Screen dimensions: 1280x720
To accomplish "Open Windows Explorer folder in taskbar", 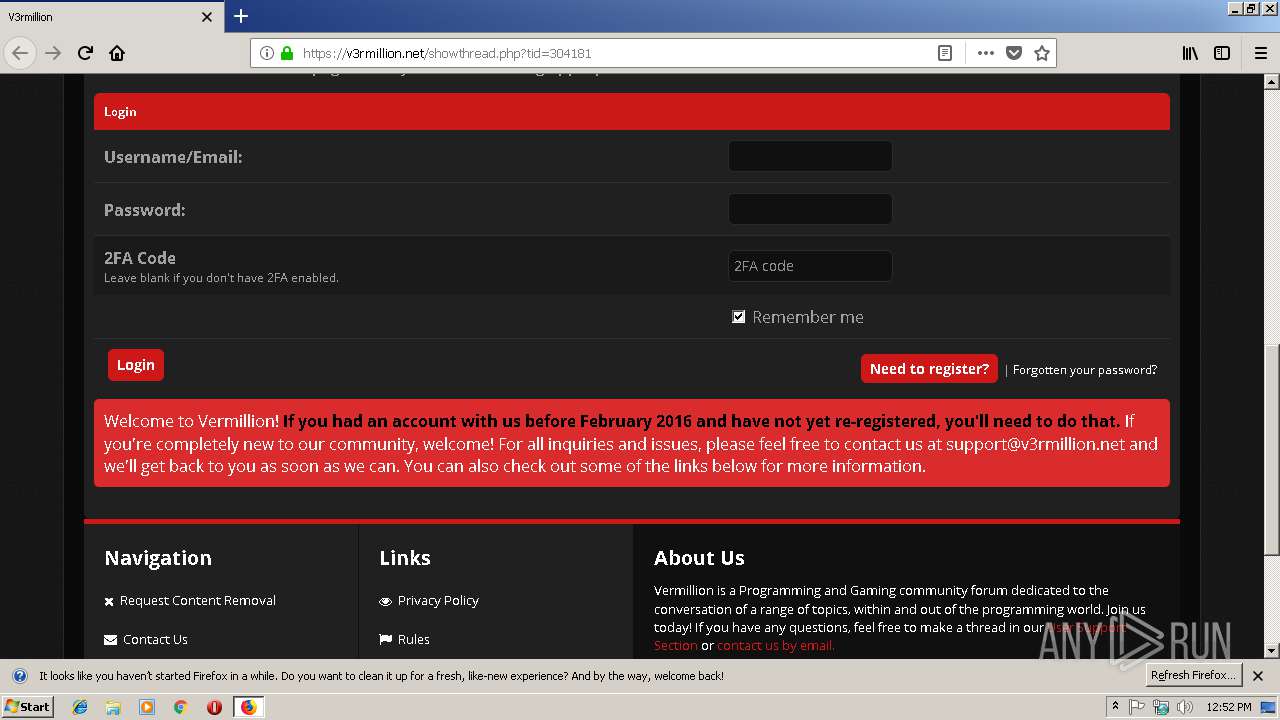I will pyautogui.click(x=113, y=707).
